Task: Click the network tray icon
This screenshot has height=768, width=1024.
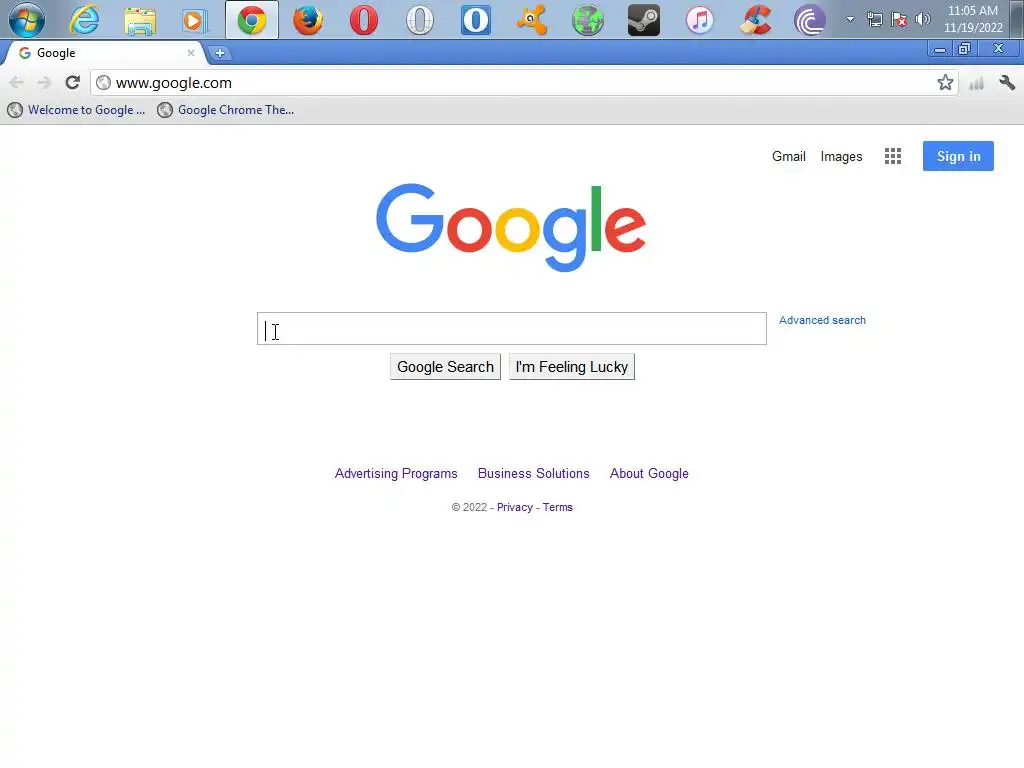Action: tap(875, 19)
